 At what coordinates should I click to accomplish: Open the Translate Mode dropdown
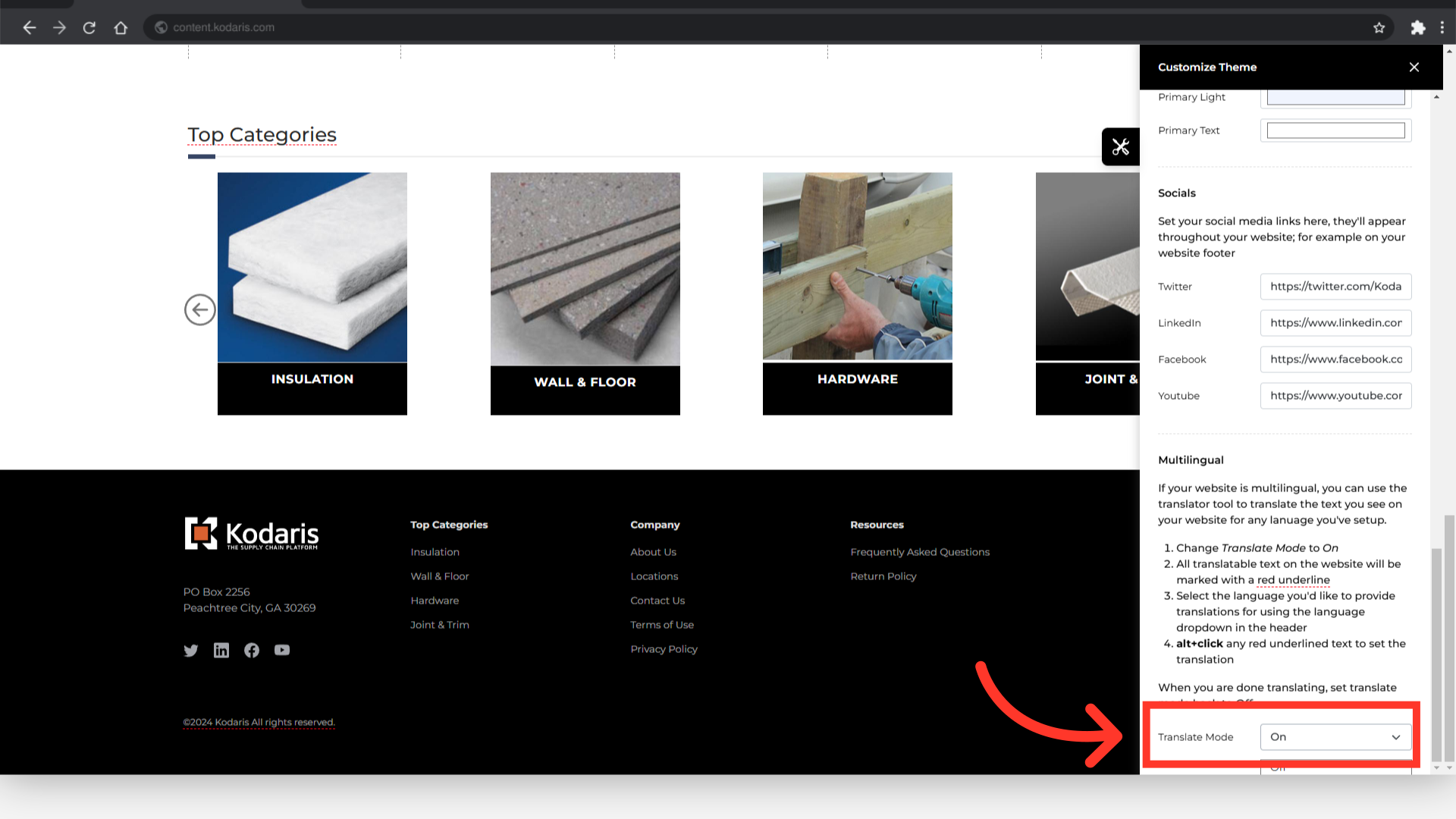[1335, 737]
